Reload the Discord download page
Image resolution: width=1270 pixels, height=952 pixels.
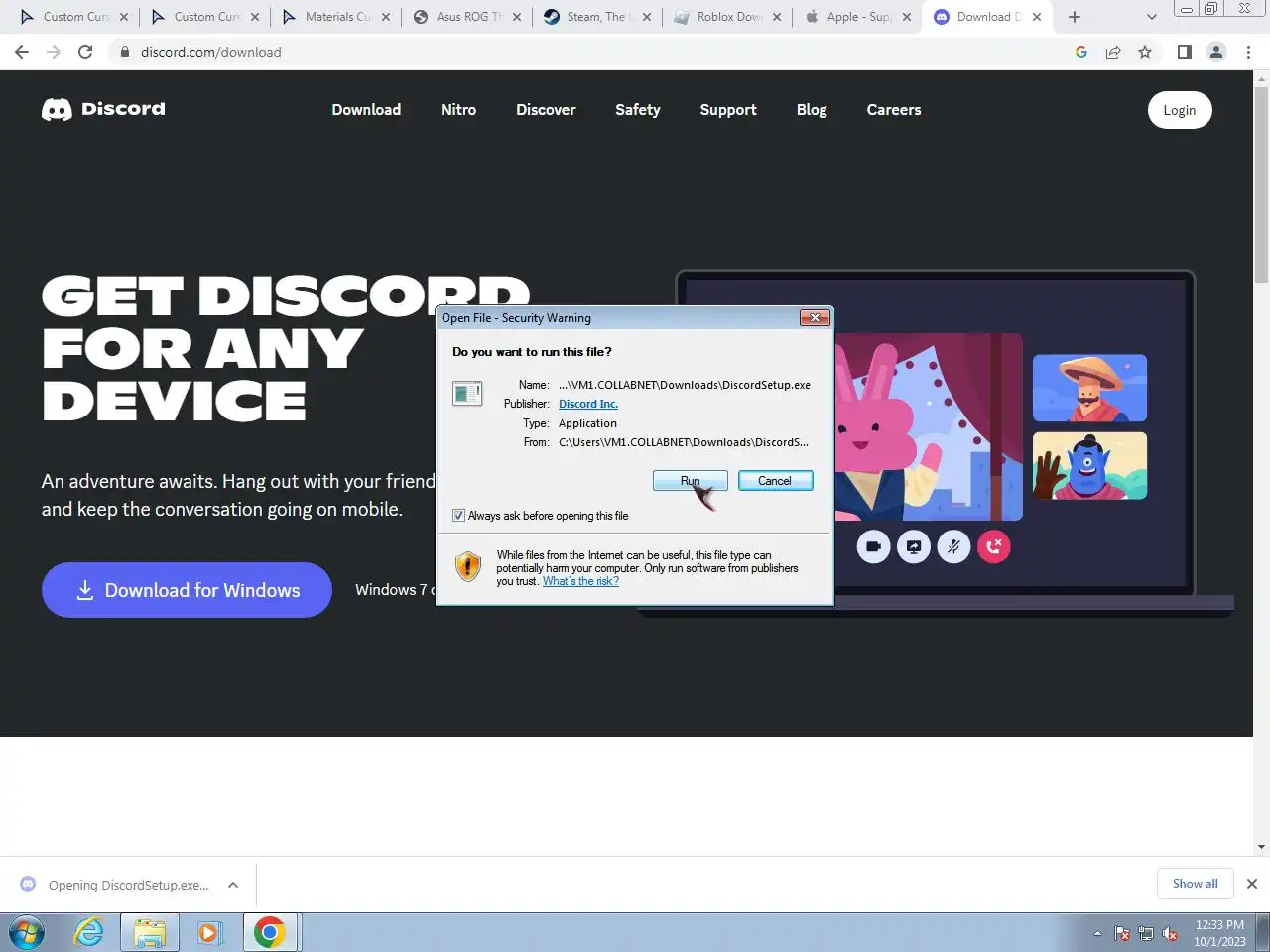click(85, 52)
